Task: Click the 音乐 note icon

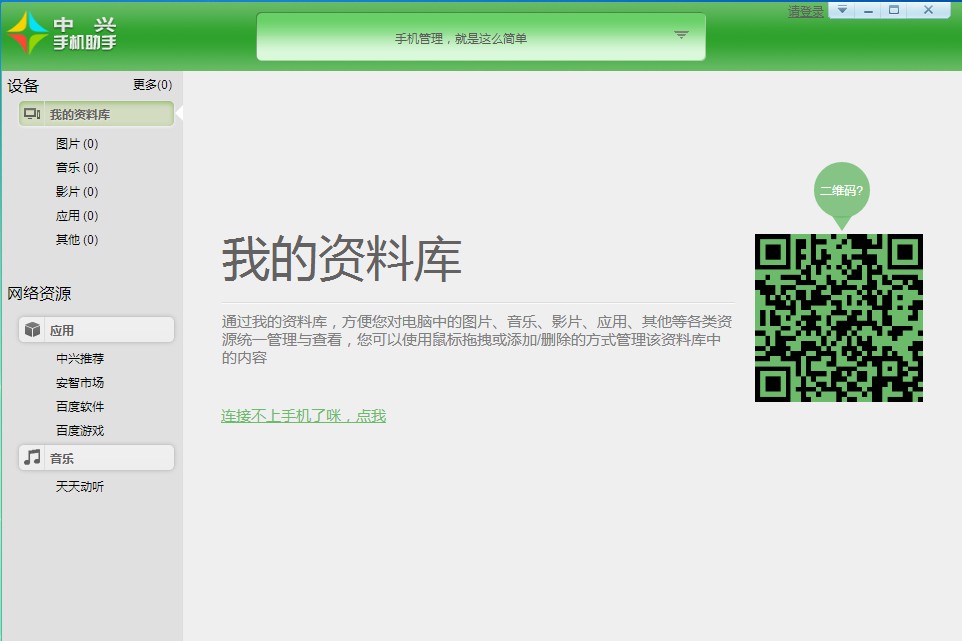Action: click(33, 457)
